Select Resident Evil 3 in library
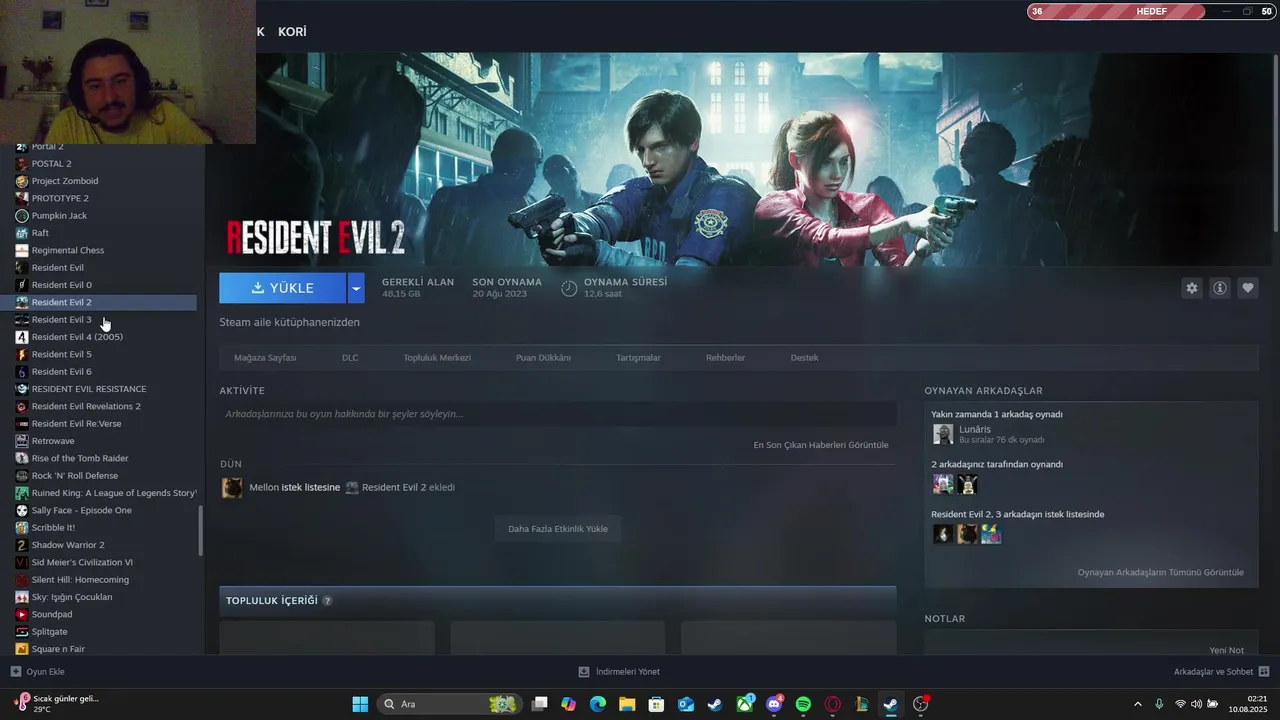The height and width of the screenshot is (720, 1280). click(61, 320)
